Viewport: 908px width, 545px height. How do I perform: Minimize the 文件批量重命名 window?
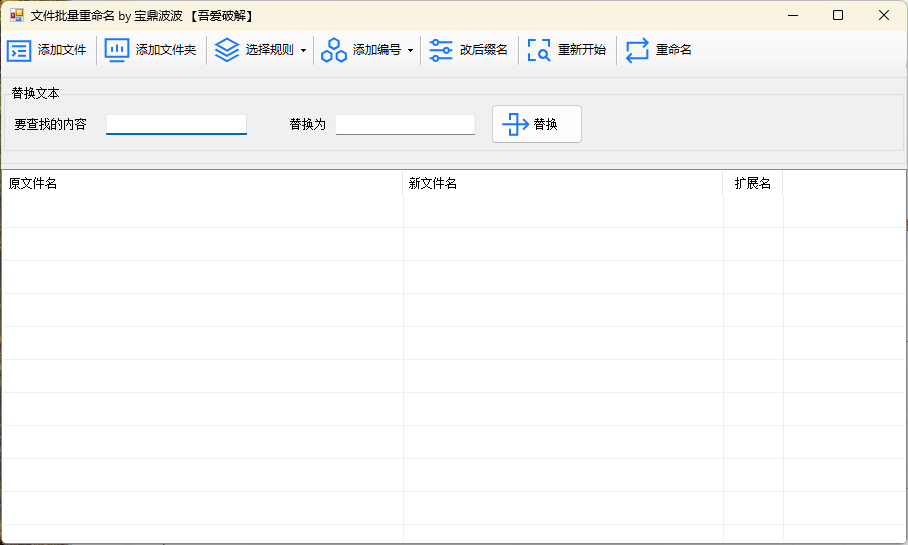pos(792,15)
